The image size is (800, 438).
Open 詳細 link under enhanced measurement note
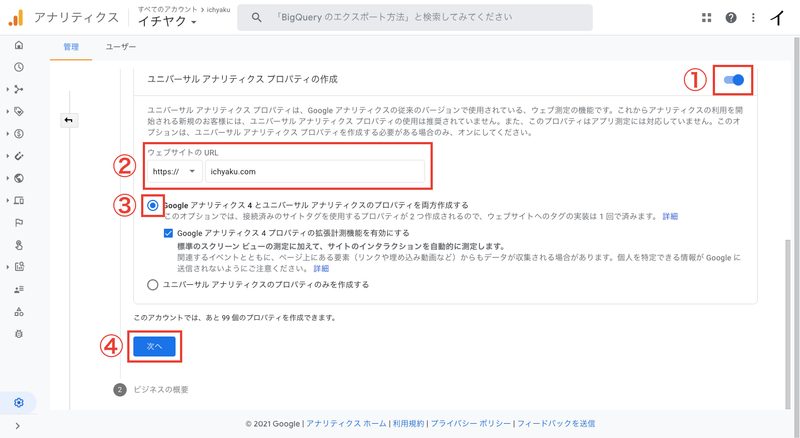pos(321,269)
